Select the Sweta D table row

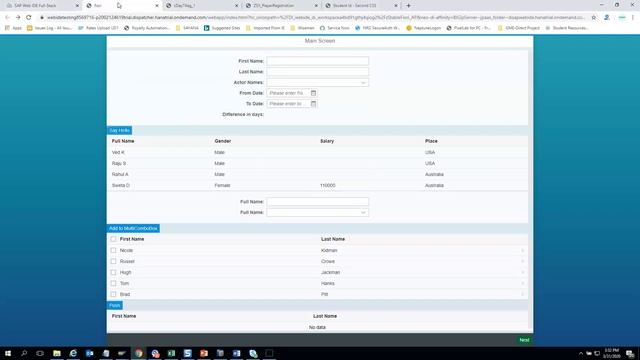(x=318, y=185)
